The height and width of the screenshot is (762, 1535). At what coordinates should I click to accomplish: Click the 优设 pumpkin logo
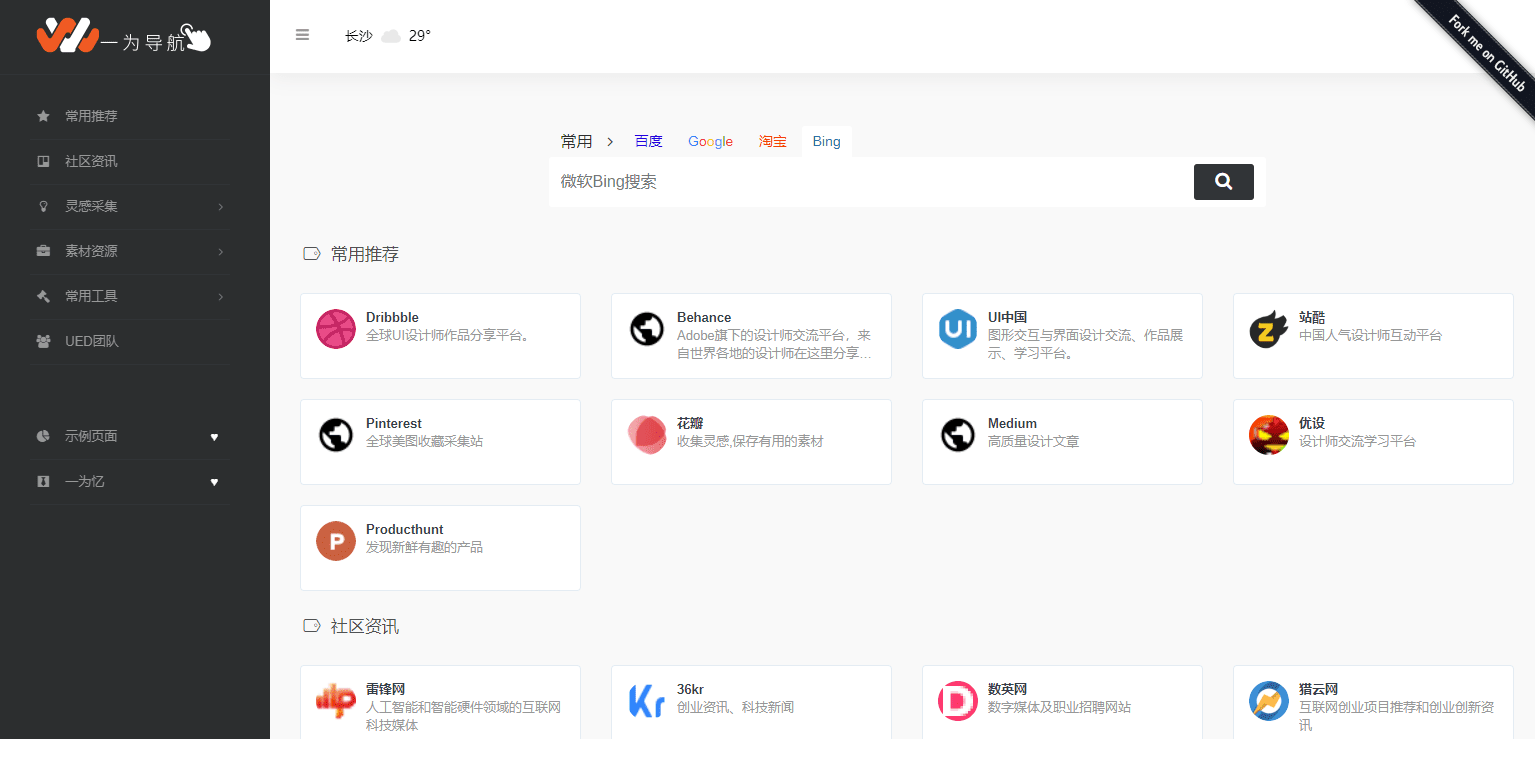click(1269, 435)
